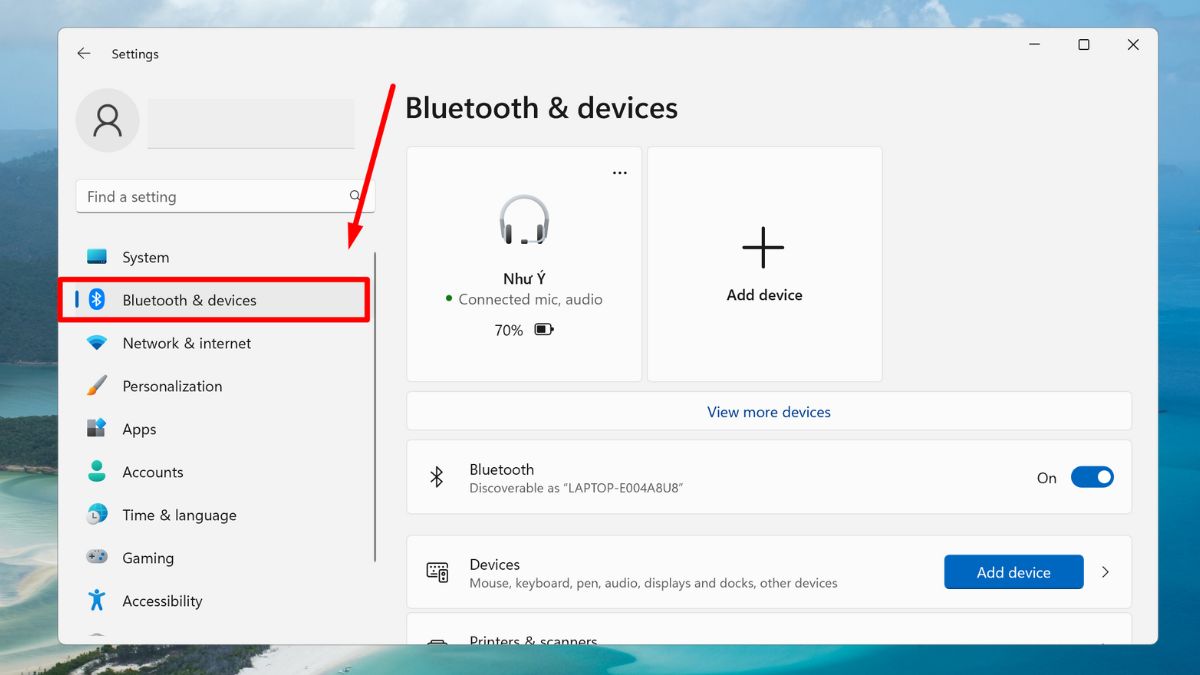Screen dimensions: 1200x675
Task: Click the On label beside toggle
Action: coord(1046,478)
